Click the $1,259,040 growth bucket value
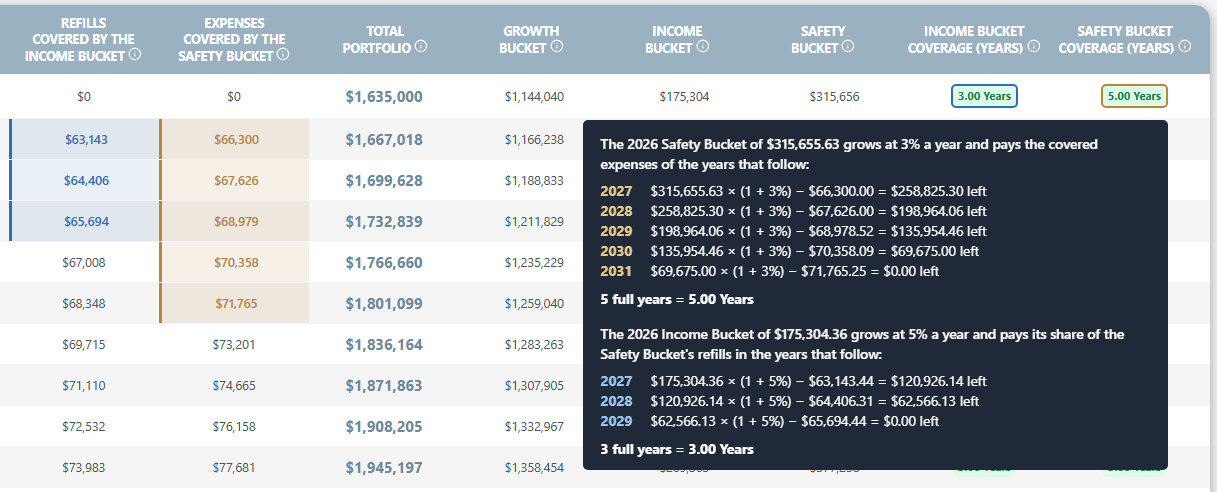Viewport: 1217px width, 492px height. pos(534,303)
